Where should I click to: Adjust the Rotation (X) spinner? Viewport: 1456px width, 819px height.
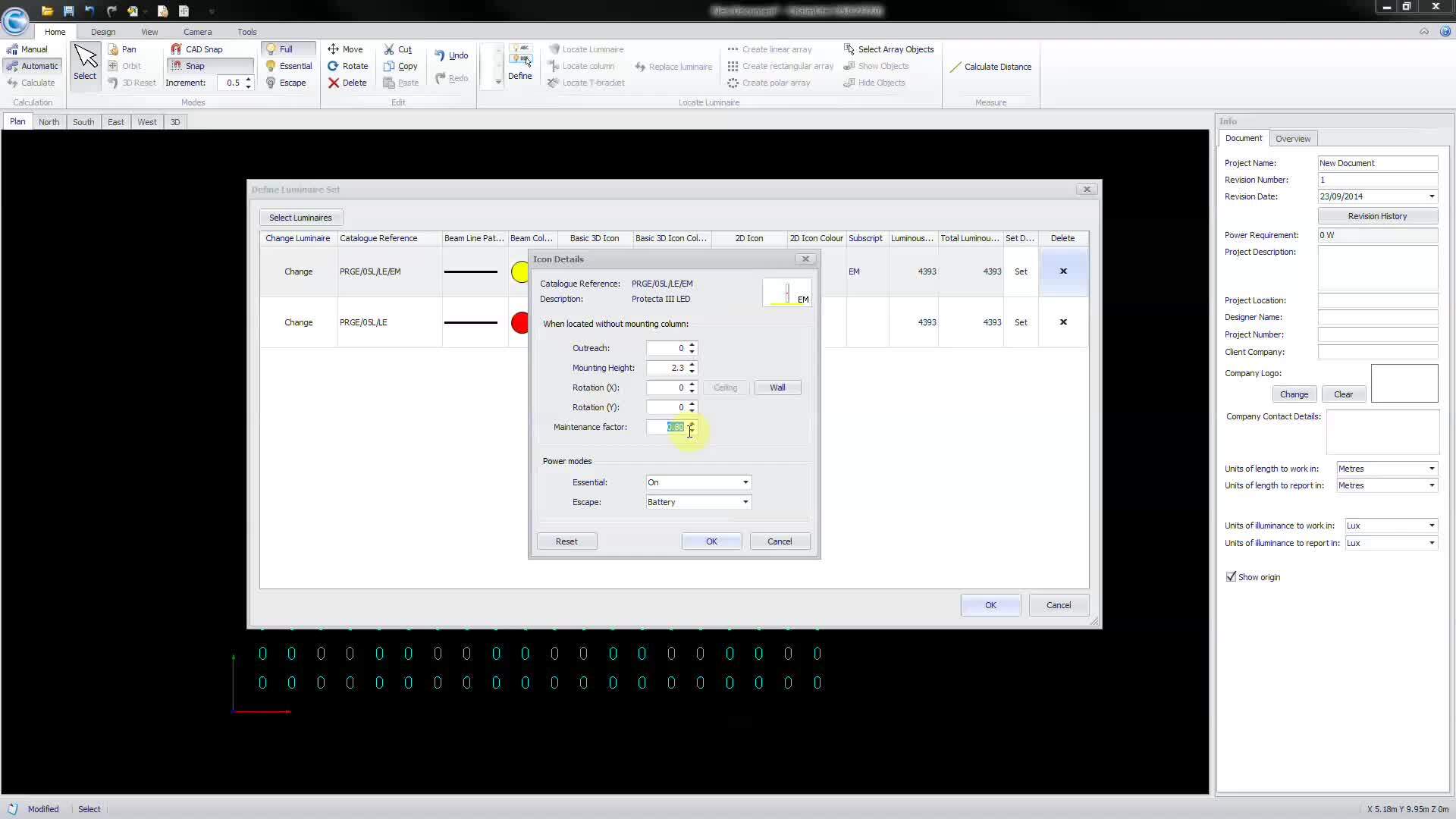coord(692,388)
